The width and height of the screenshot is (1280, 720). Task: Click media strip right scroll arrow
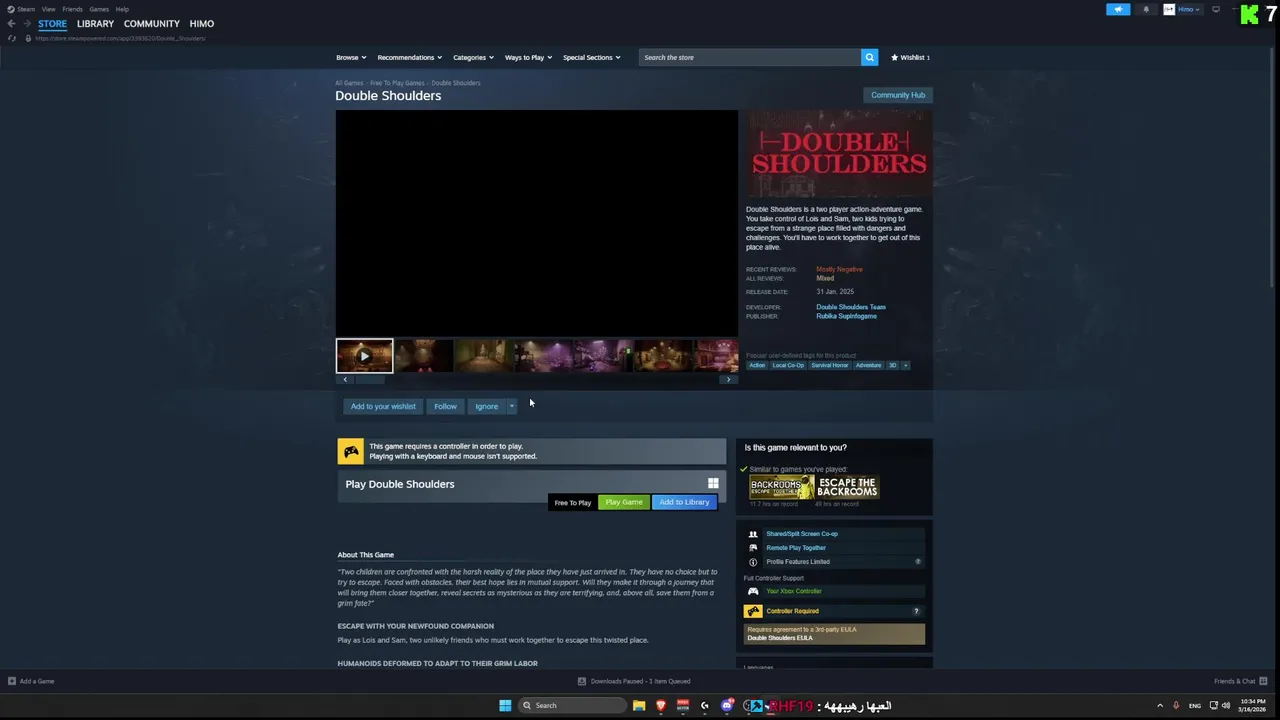[x=728, y=380]
